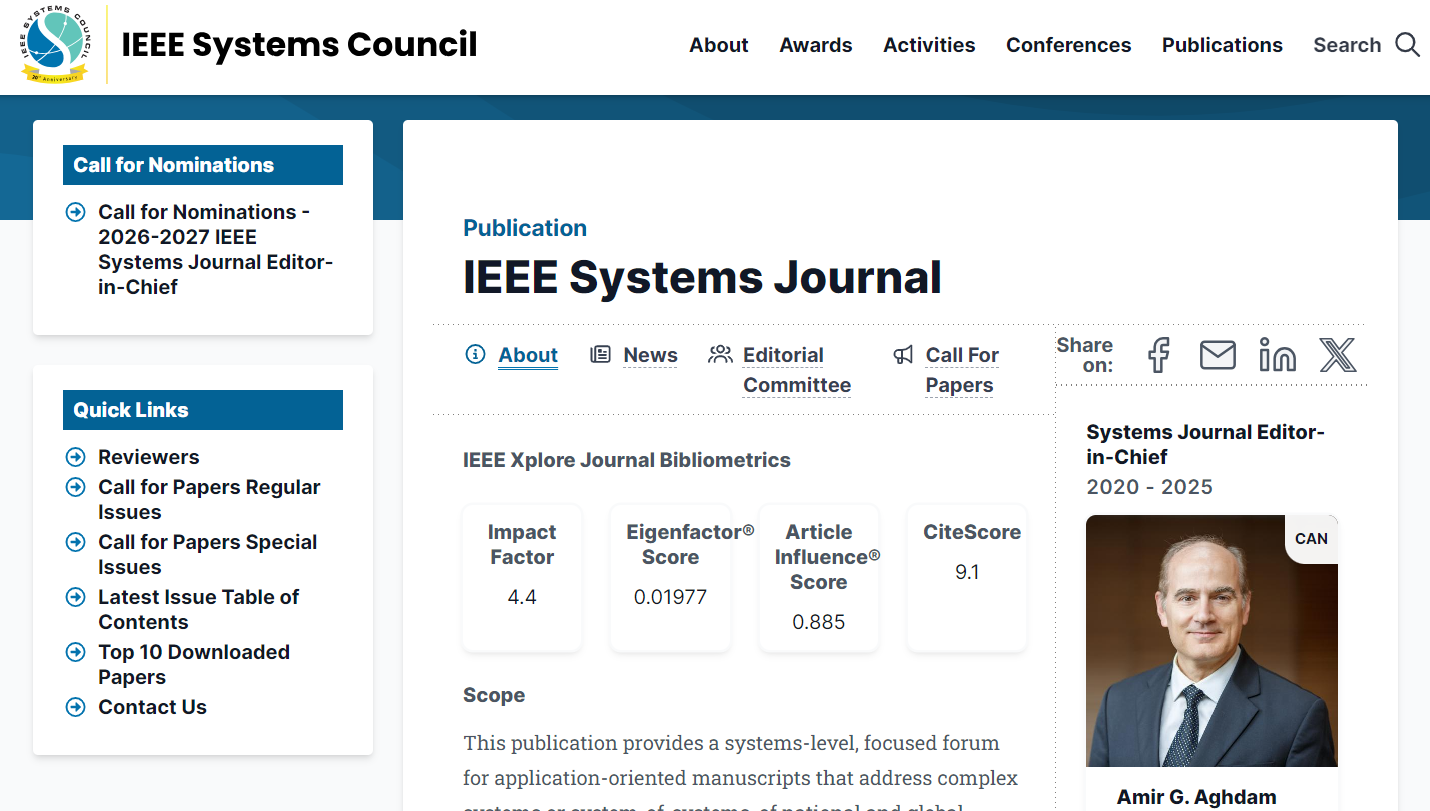Click the LinkedIn share icon
This screenshot has height=811, width=1430.
click(x=1277, y=355)
